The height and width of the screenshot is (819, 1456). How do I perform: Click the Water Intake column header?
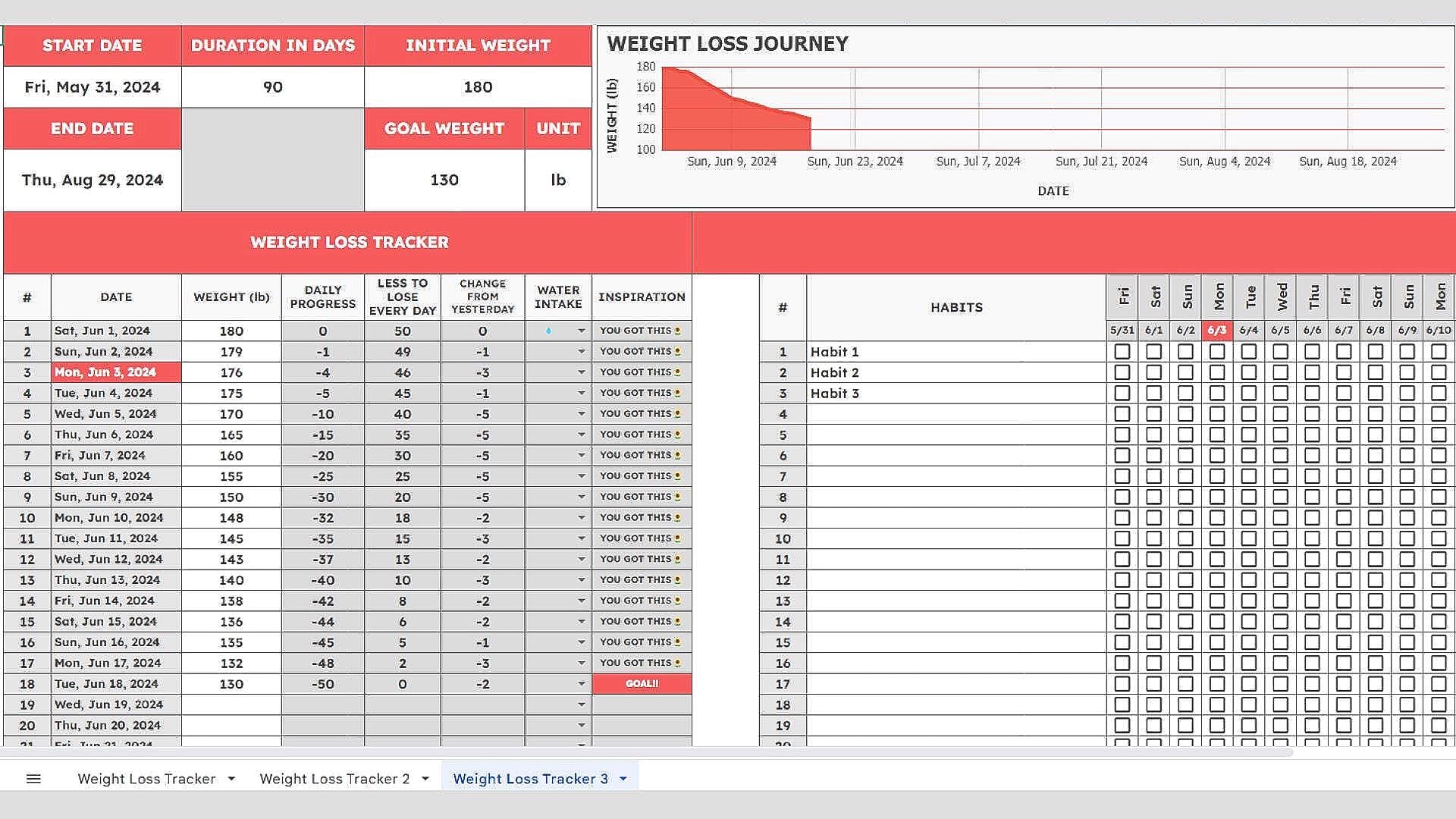(558, 297)
